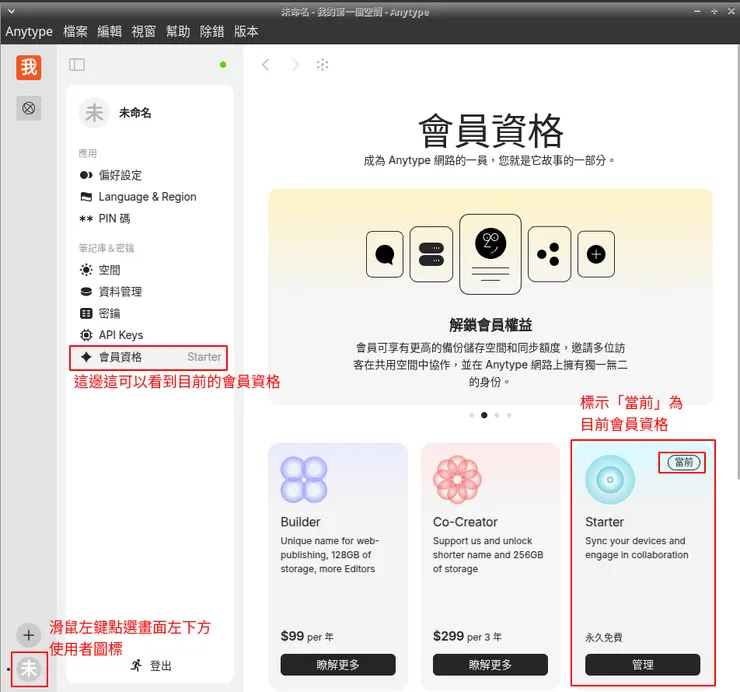Click the Co-Creator plan flower icon
Viewport: 740px width, 692px height.
457,480
